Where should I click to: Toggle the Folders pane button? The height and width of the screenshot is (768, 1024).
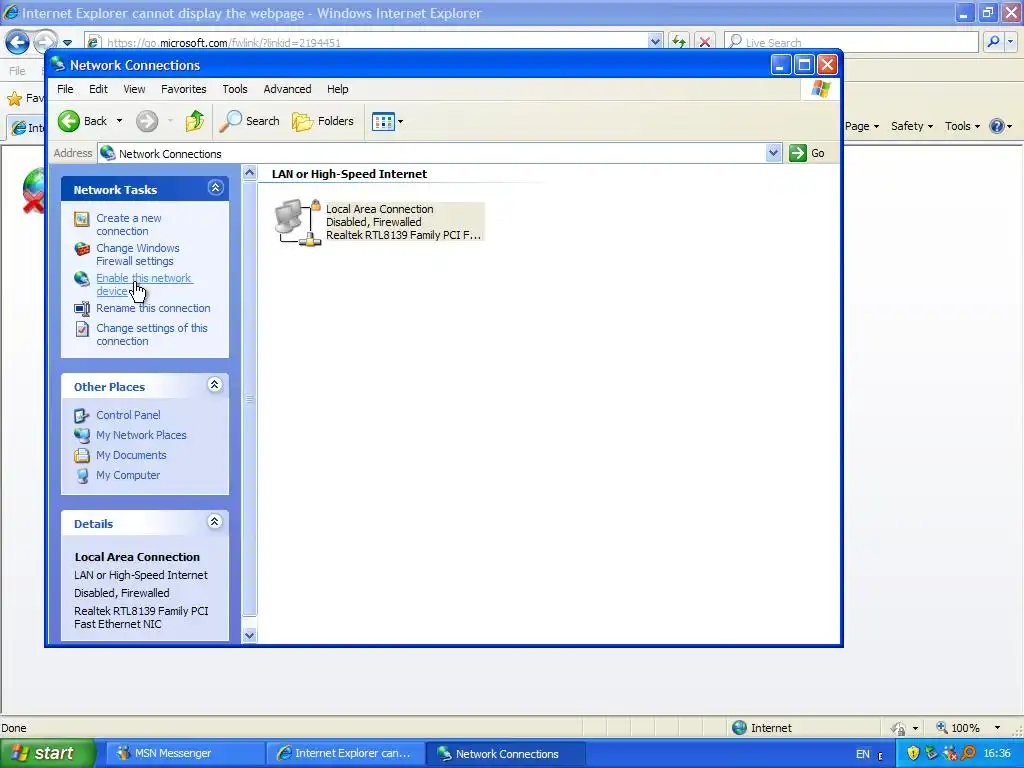pyautogui.click(x=323, y=121)
